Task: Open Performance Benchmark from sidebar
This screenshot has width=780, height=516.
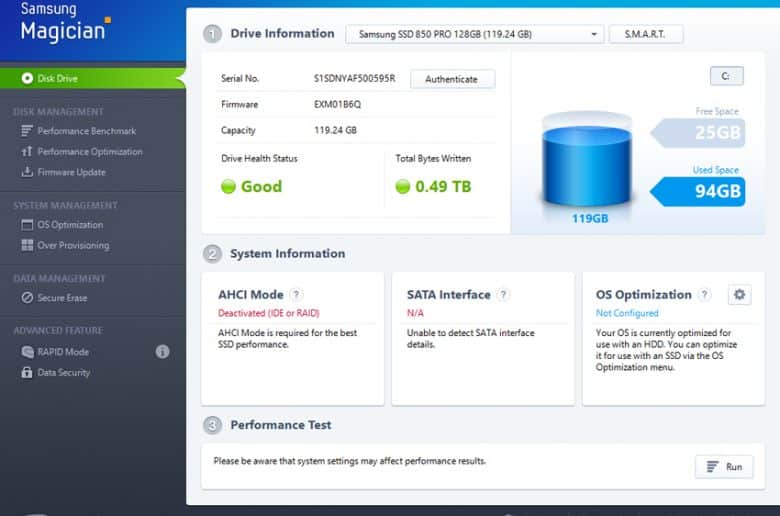Action: point(87,131)
